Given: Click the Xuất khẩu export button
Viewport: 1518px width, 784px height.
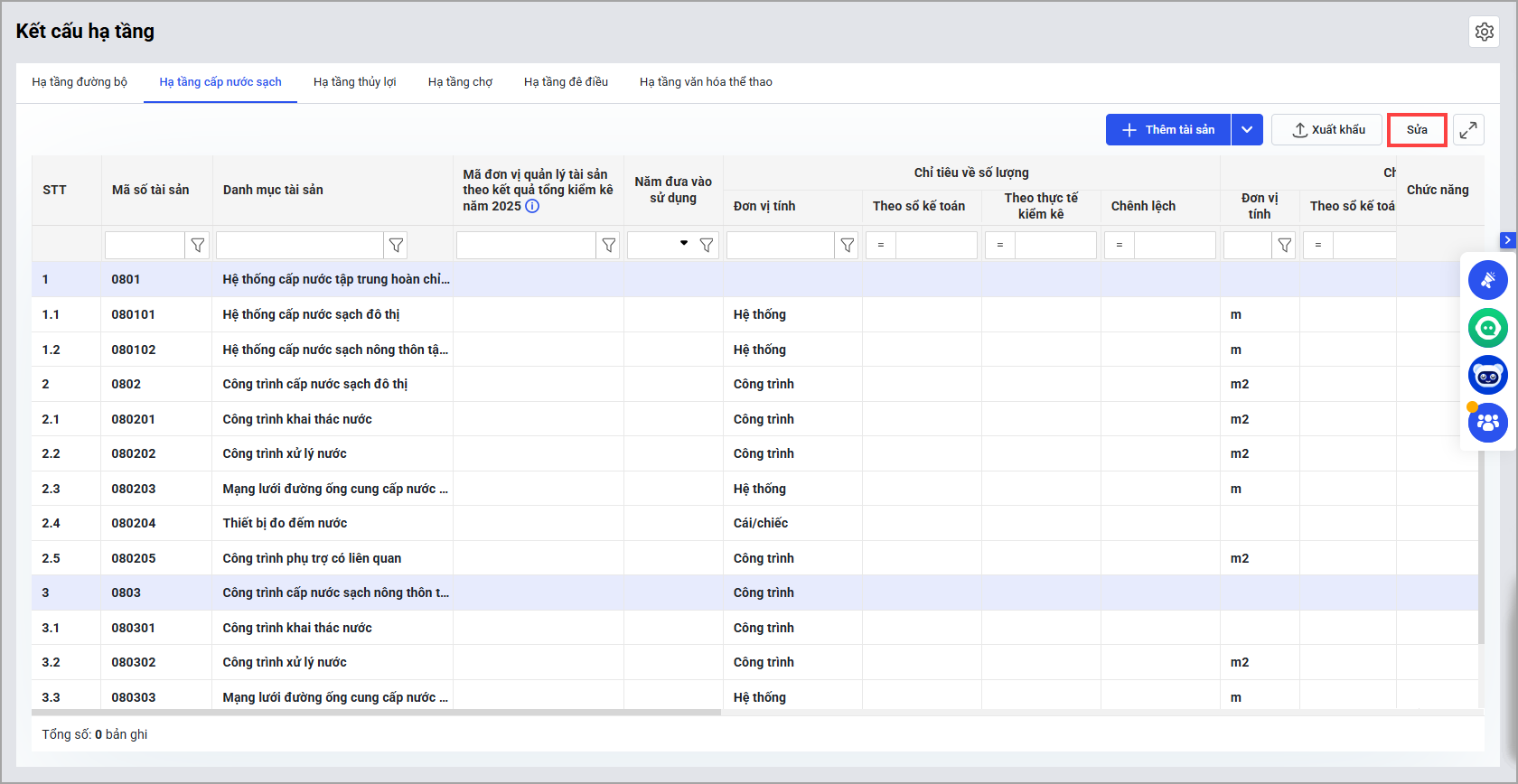Looking at the screenshot, I should 1326,130.
